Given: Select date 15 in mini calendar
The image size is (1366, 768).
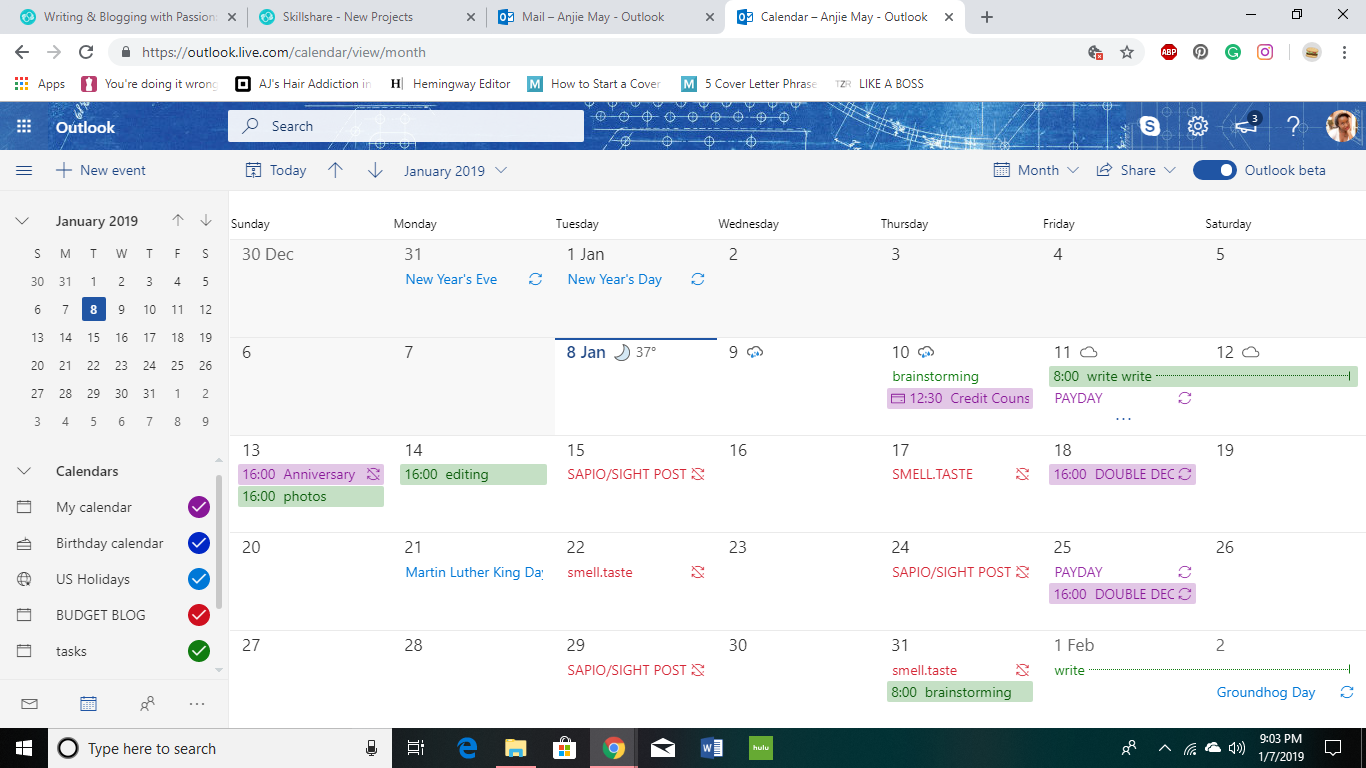Looking at the screenshot, I should point(93,338).
